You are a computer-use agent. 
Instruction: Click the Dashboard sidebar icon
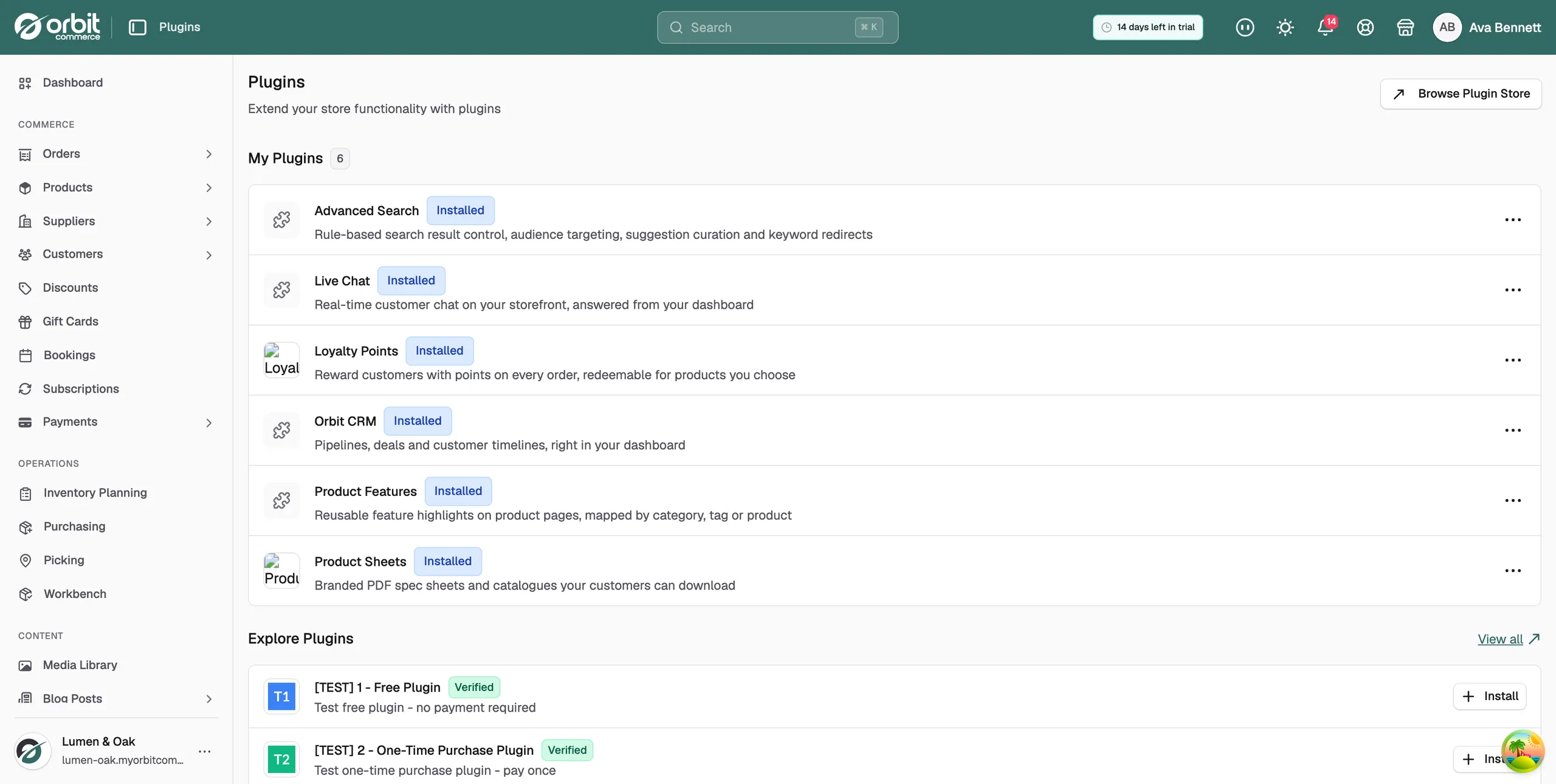[25, 83]
